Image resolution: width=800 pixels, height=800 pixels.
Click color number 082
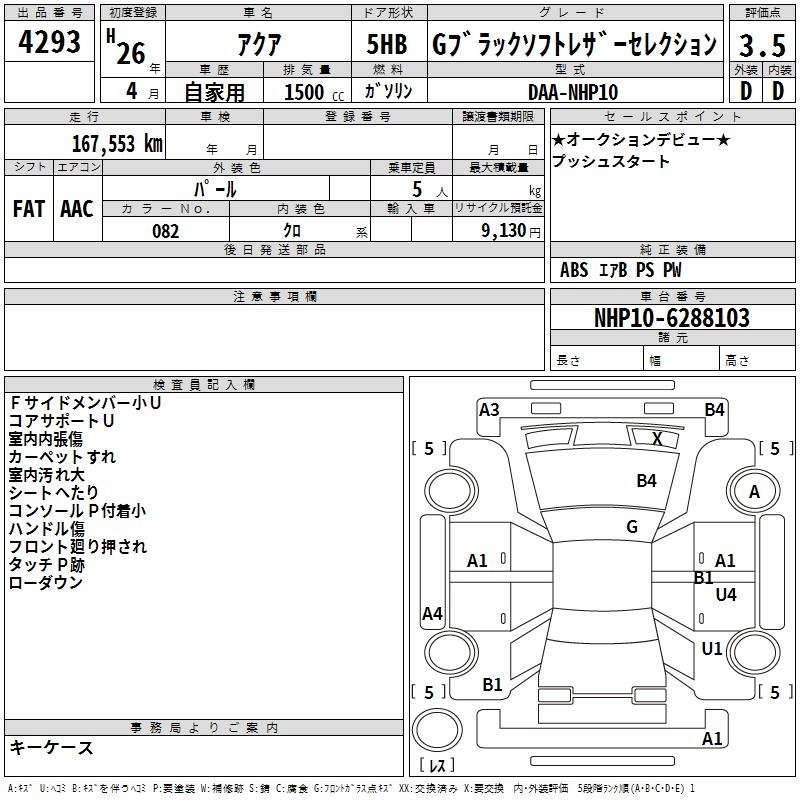pos(166,231)
